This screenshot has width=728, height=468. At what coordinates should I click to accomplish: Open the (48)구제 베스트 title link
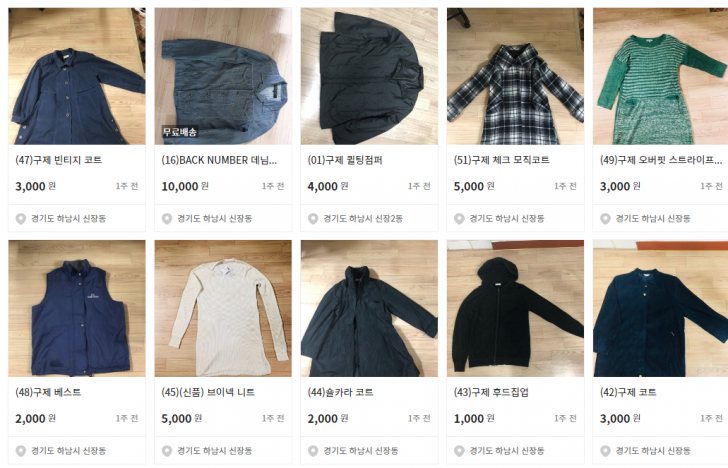tap(48, 392)
